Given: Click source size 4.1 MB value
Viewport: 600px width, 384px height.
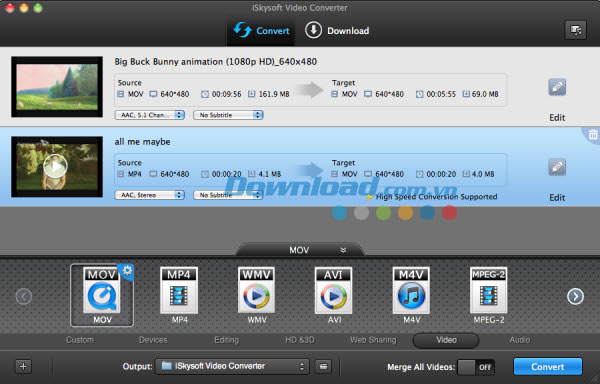Looking at the screenshot, I should [270, 174].
